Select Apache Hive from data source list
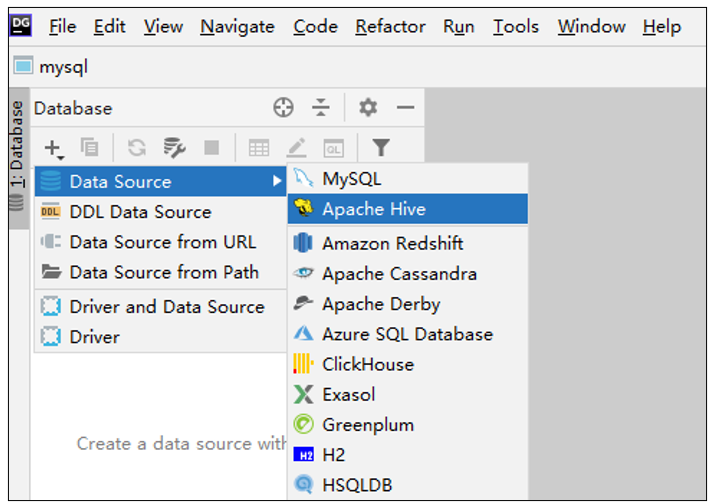The height and width of the screenshot is (502, 709). click(373, 209)
